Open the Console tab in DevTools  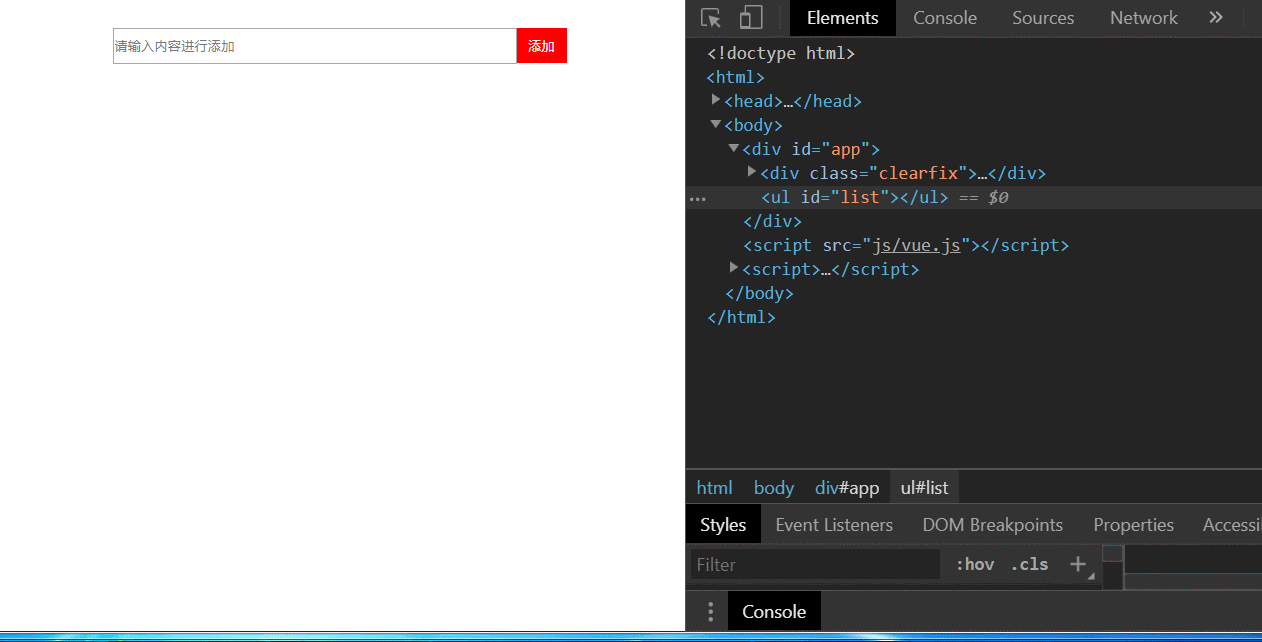[945, 18]
